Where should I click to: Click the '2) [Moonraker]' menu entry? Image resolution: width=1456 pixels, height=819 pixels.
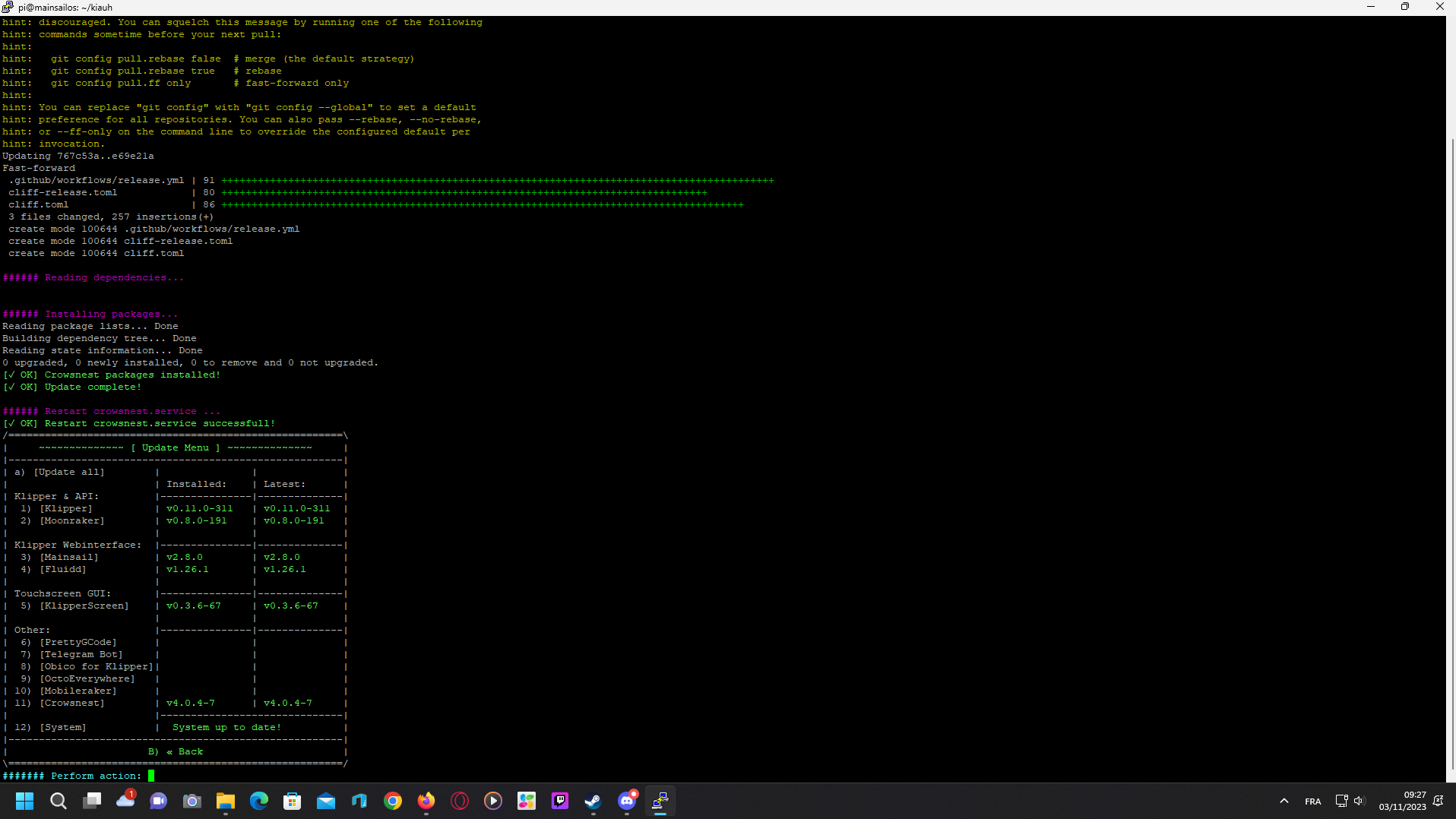point(62,520)
